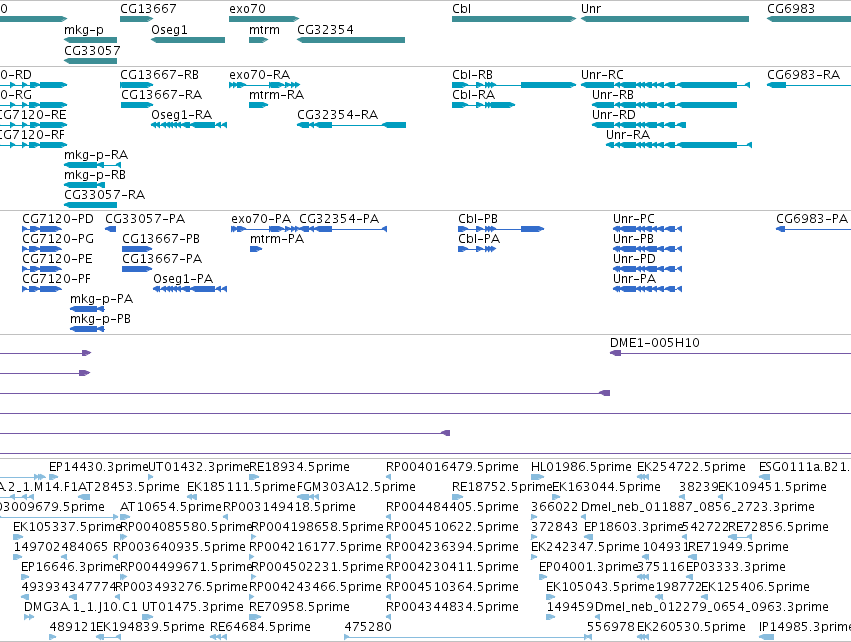Open the CG6983-RA transcript label

[x=803, y=75]
